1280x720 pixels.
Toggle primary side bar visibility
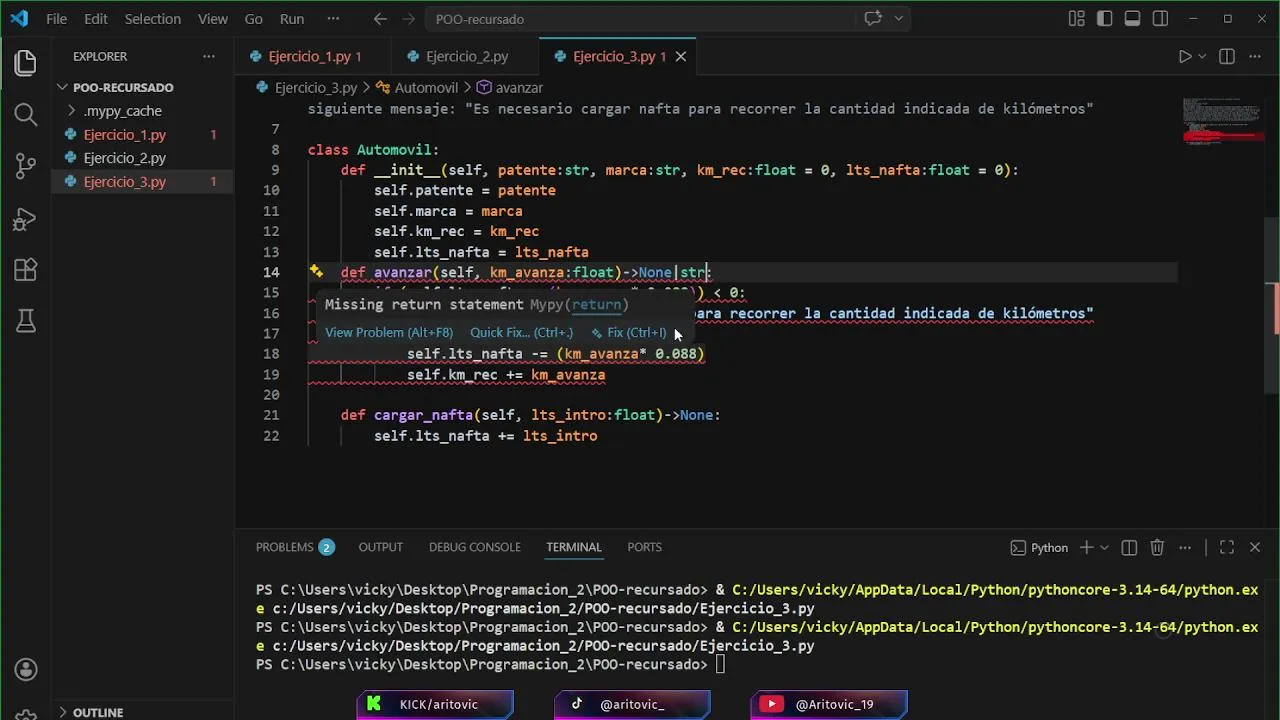(x=1104, y=19)
